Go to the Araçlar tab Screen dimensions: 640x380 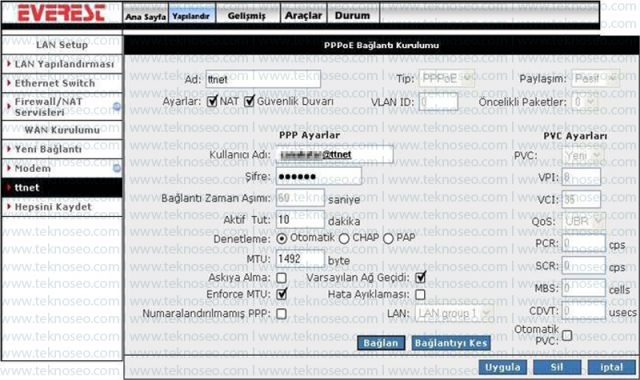(303, 16)
